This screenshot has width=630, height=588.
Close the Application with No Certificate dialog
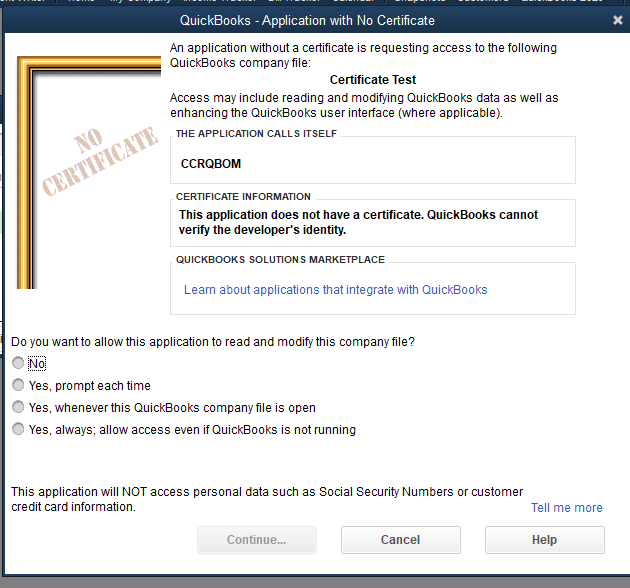(618, 20)
